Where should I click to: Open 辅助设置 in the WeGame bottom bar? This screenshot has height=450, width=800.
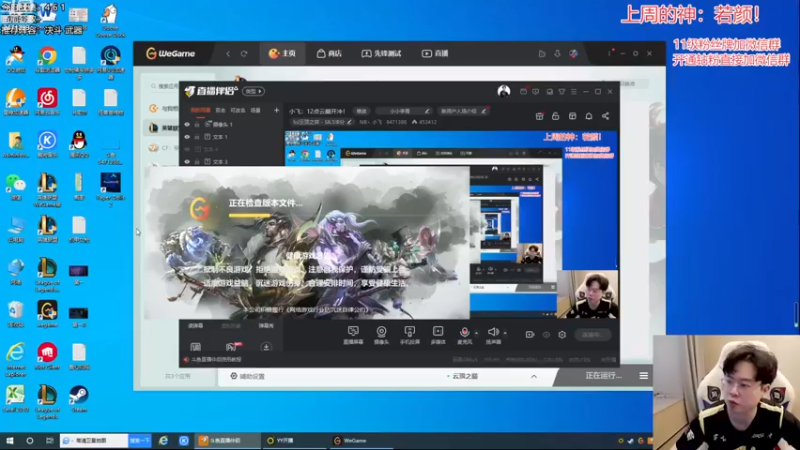[x=247, y=376]
